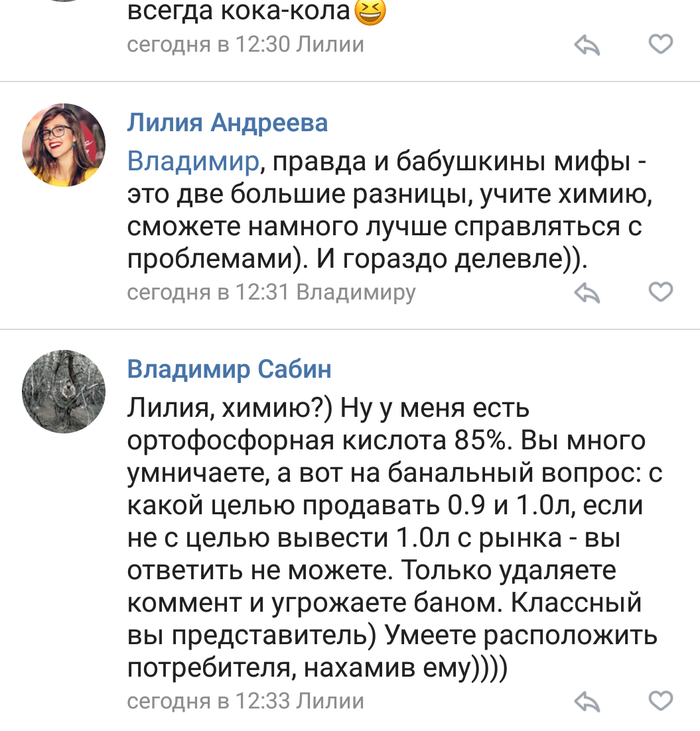Open Владимир Сабин's avatar picture
The height and width of the screenshot is (731, 700).
[x=64, y=391]
